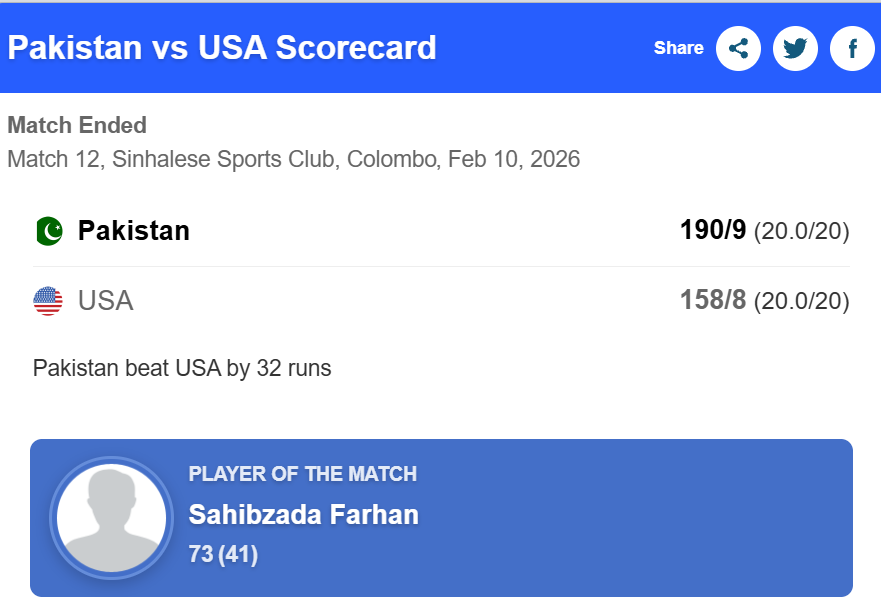Click the Share label text

[678, 48]
